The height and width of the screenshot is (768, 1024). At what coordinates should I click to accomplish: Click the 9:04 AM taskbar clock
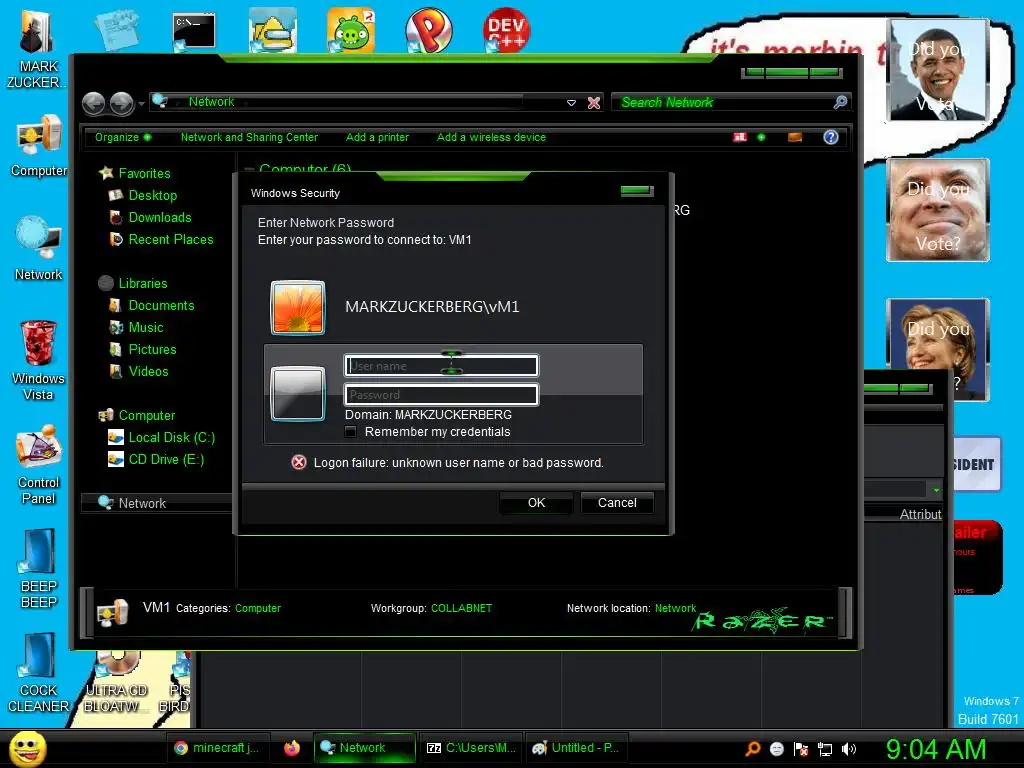tap(936, 748)
